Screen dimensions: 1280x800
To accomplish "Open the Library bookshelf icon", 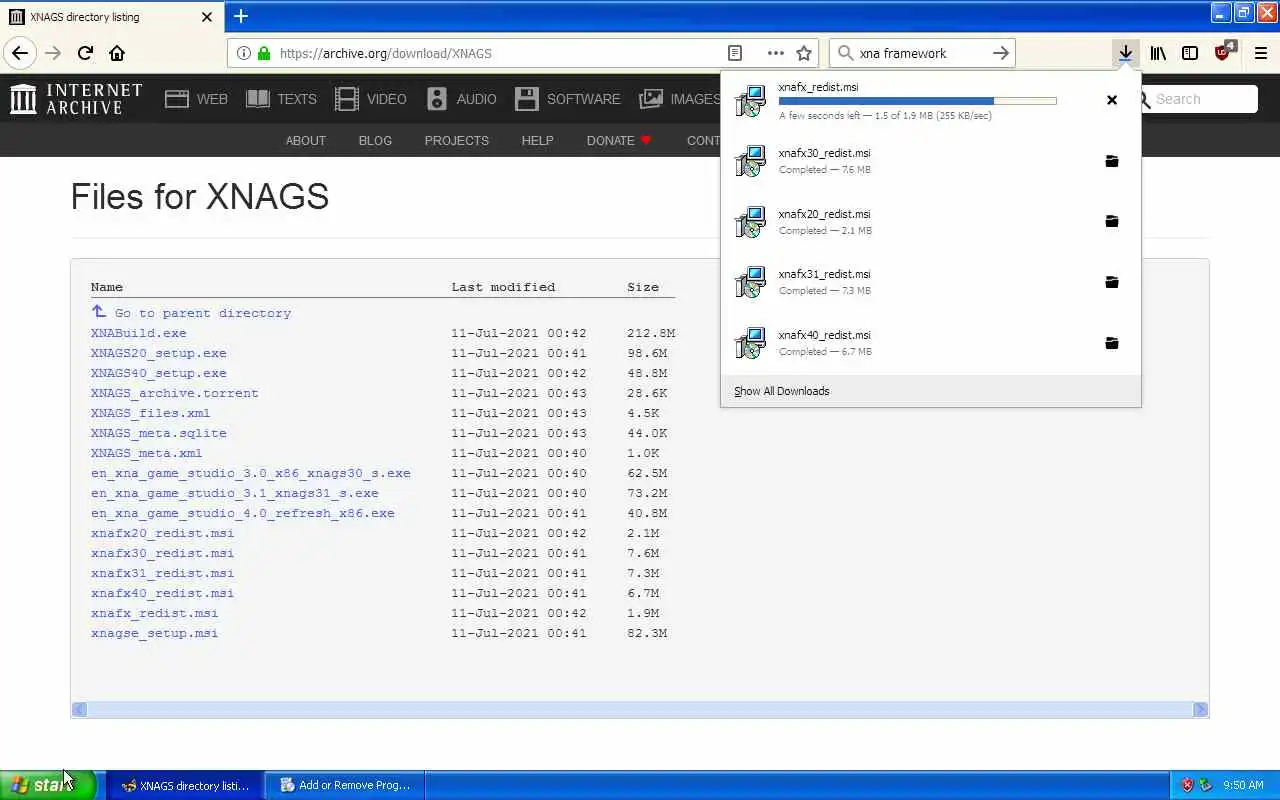I will 1158,53.
